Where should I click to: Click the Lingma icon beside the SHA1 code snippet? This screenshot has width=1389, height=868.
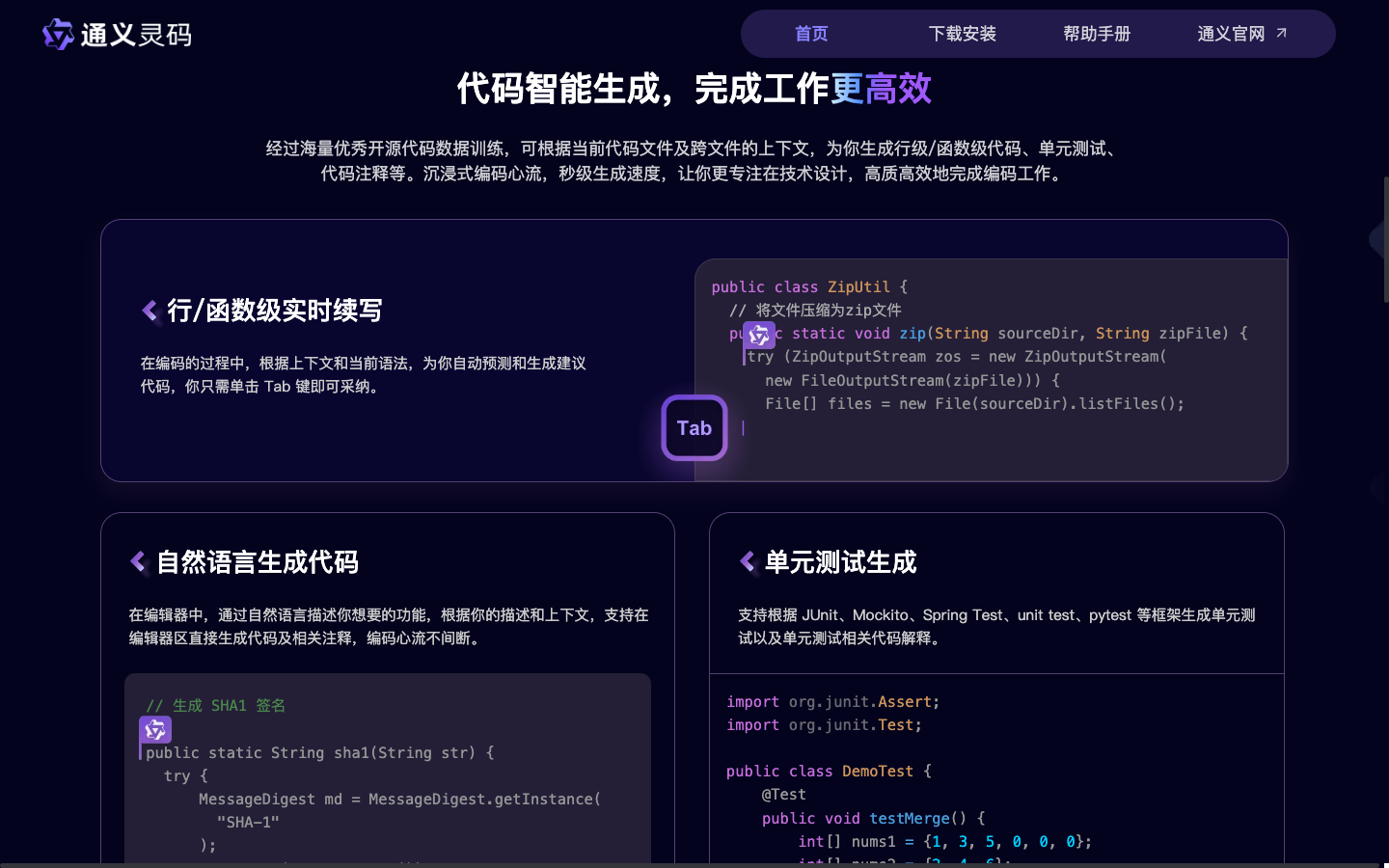(155, 730)
